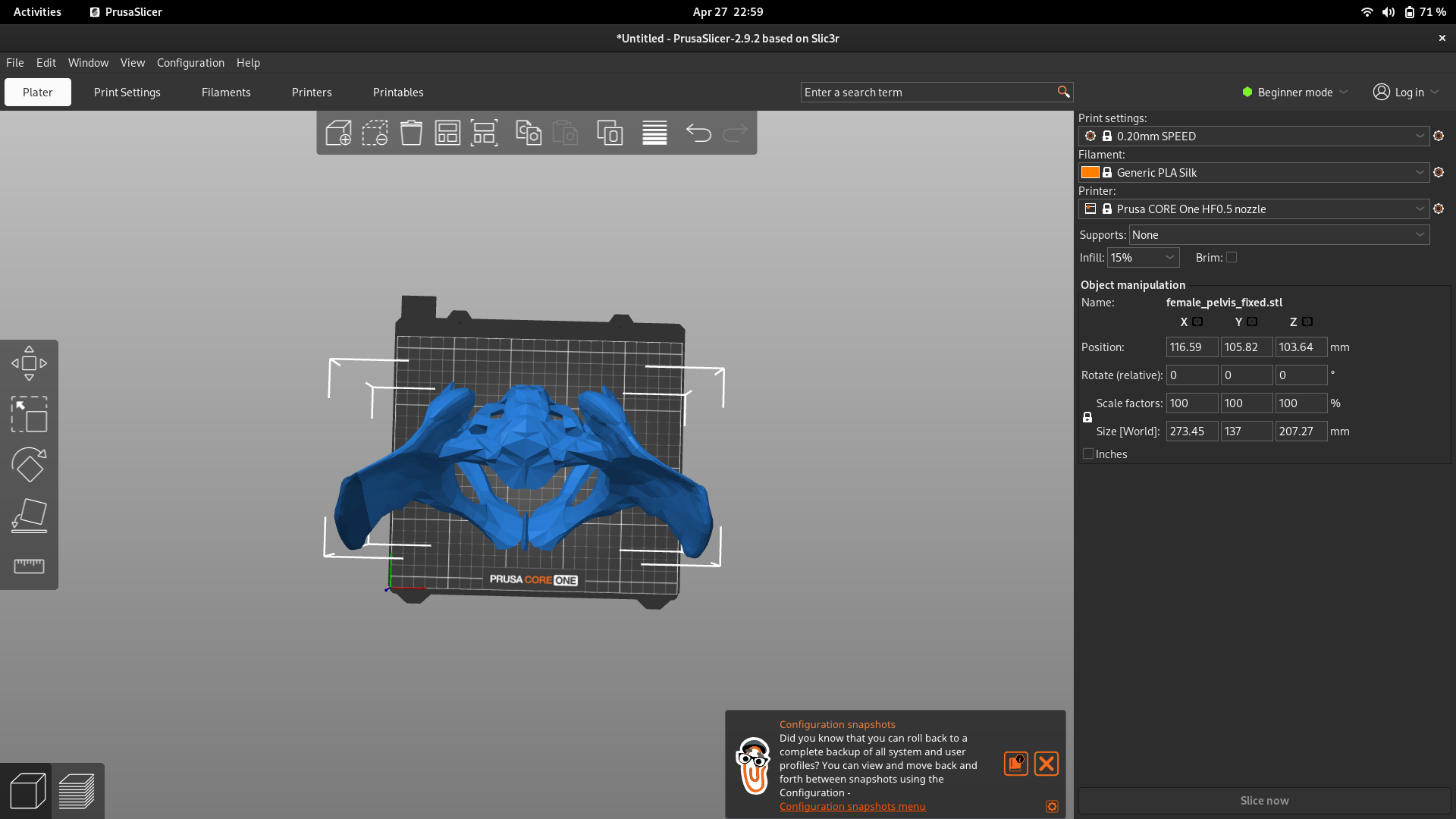1456x819 pixels.
Task: Open the Beginner mode dropdown
Action: click(1295, 92)
